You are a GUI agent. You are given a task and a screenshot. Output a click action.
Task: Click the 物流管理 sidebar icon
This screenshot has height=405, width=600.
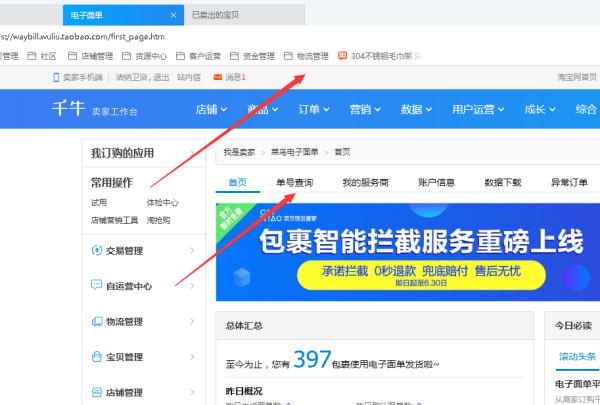96,322
